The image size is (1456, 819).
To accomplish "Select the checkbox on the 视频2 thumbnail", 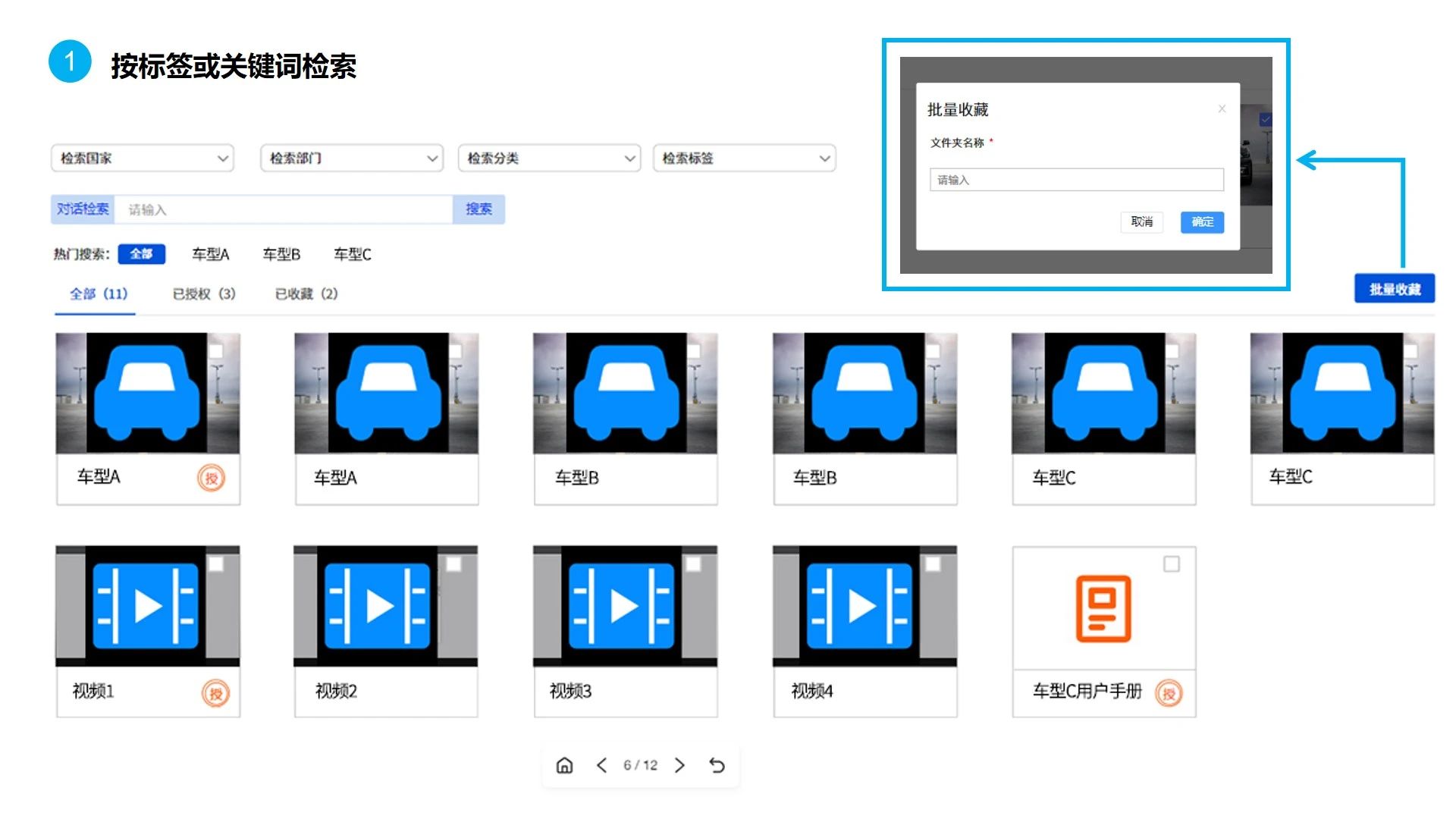I will click(x=453, y=564).
